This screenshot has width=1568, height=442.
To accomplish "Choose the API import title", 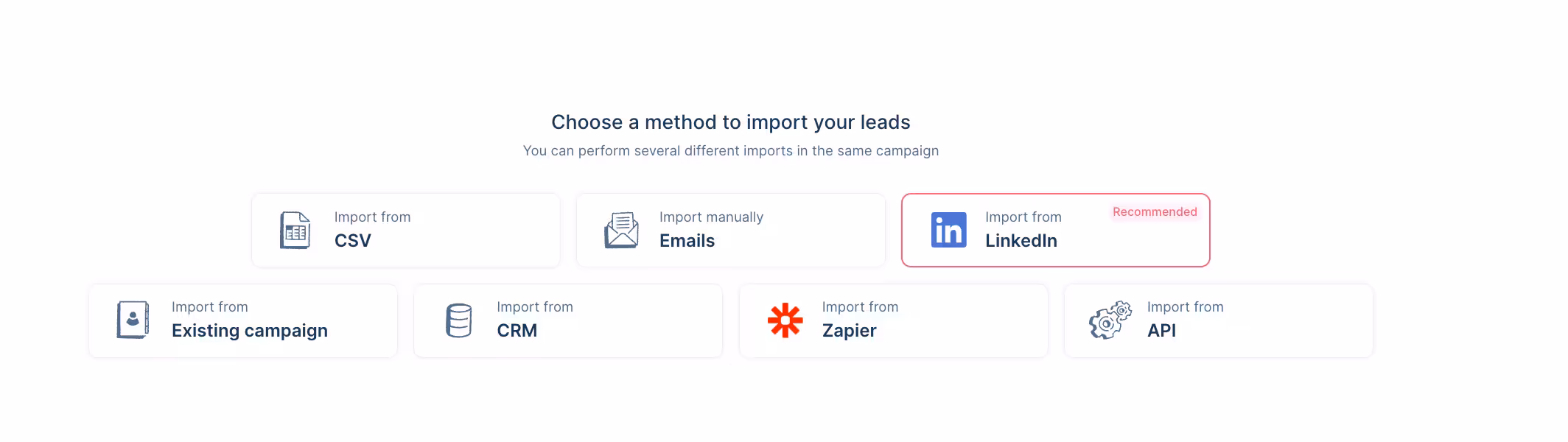I will click(x=1161, y=331).
